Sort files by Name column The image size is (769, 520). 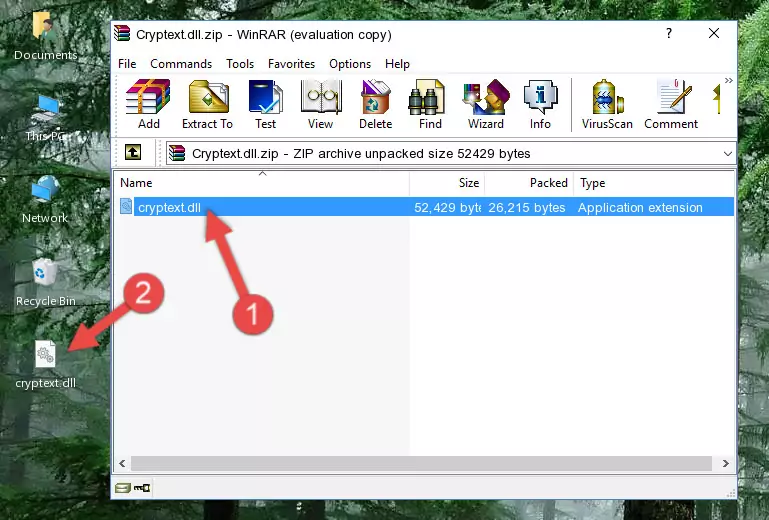click(262, 183)
